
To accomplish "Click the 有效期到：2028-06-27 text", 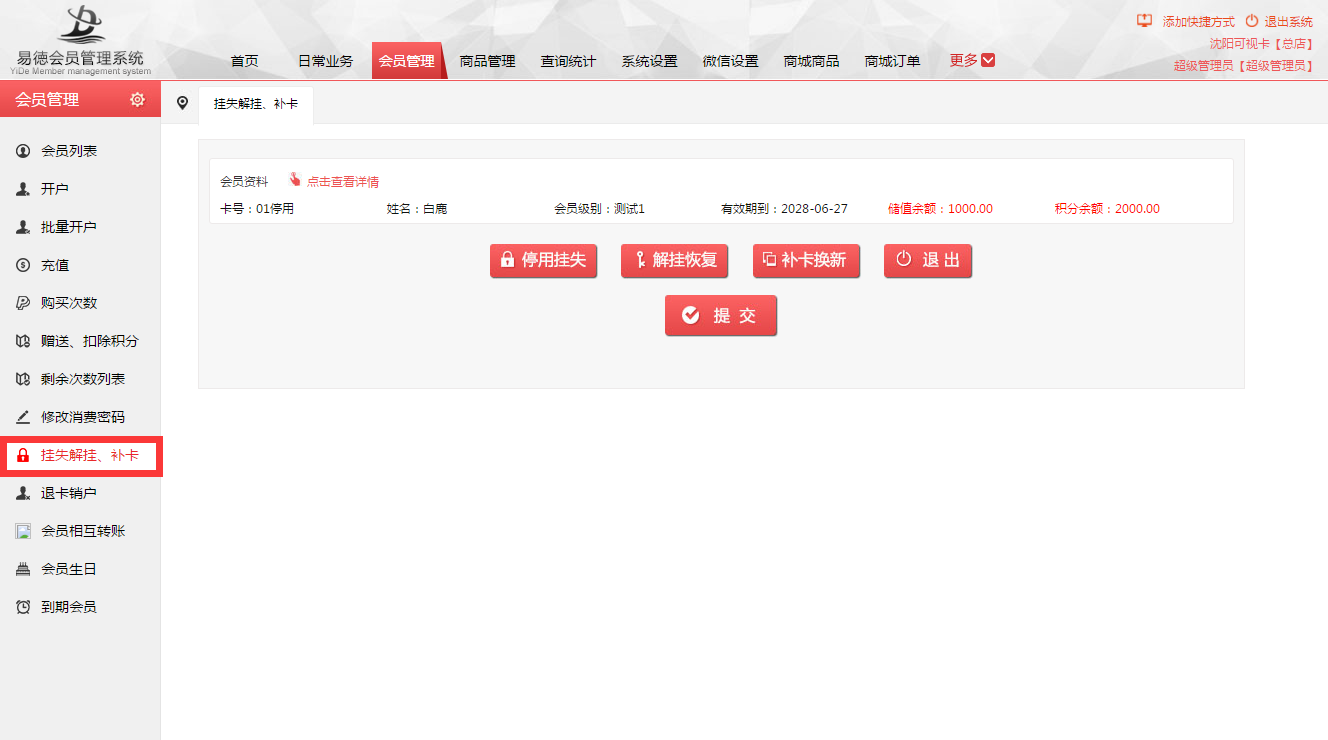I will click(784, 209).
